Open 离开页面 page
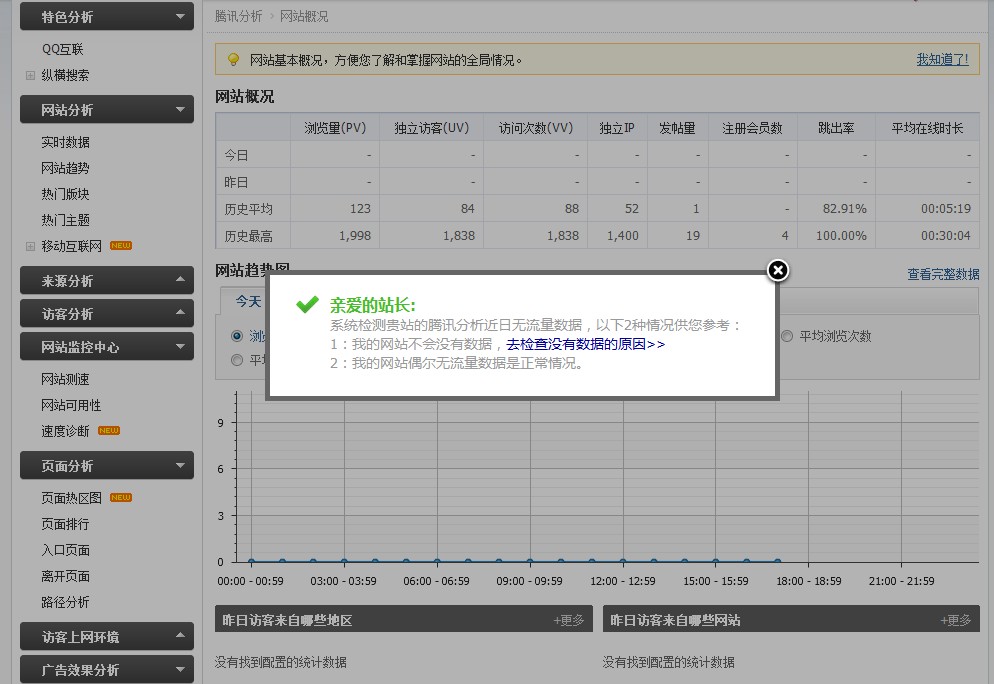 [65, 576]
